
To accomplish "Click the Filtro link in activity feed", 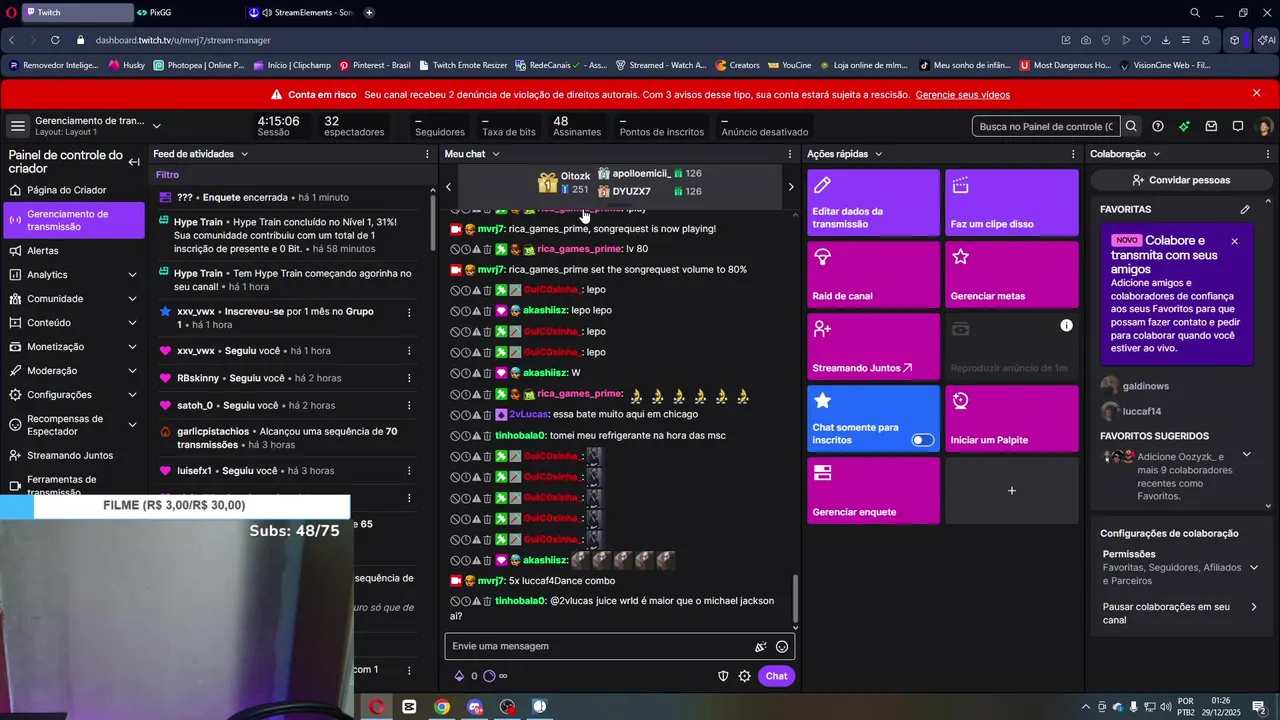I will (x=167, y=175).
